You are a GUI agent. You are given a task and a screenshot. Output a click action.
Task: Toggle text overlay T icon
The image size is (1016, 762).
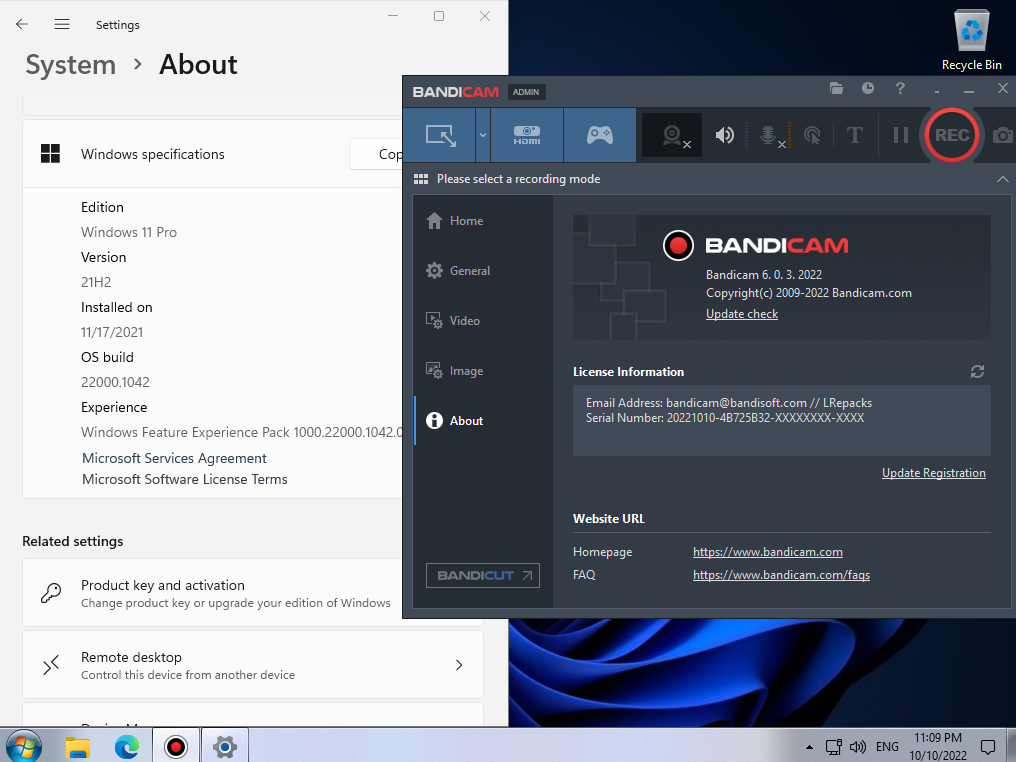(855, 135)
